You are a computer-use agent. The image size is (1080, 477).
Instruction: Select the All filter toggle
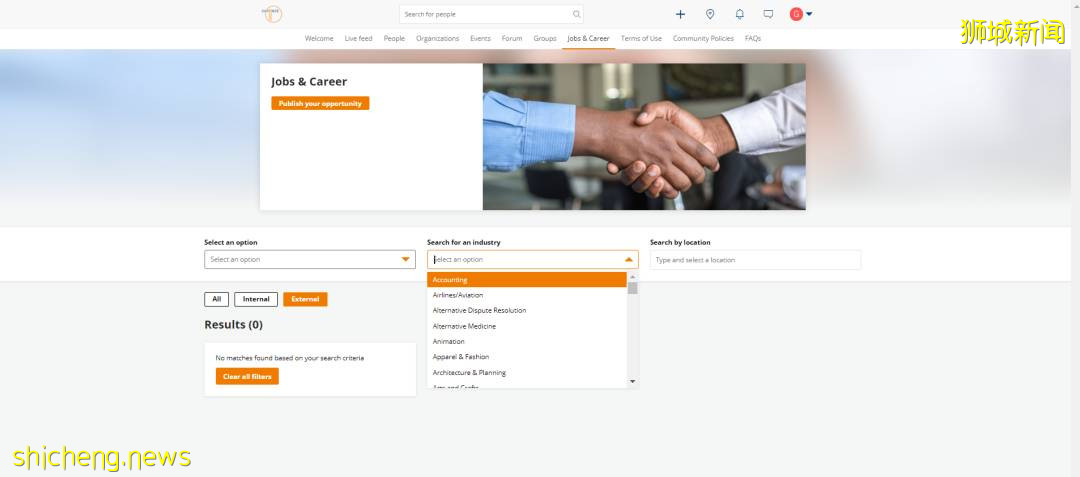pos(216,299)
